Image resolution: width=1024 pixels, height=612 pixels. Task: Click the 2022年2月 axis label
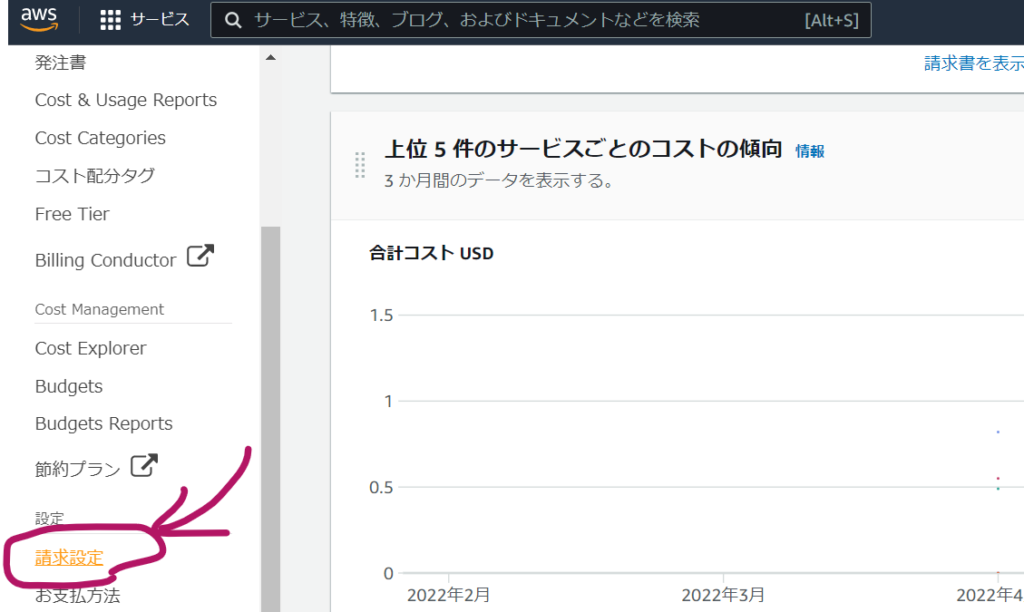coord(448,595)
